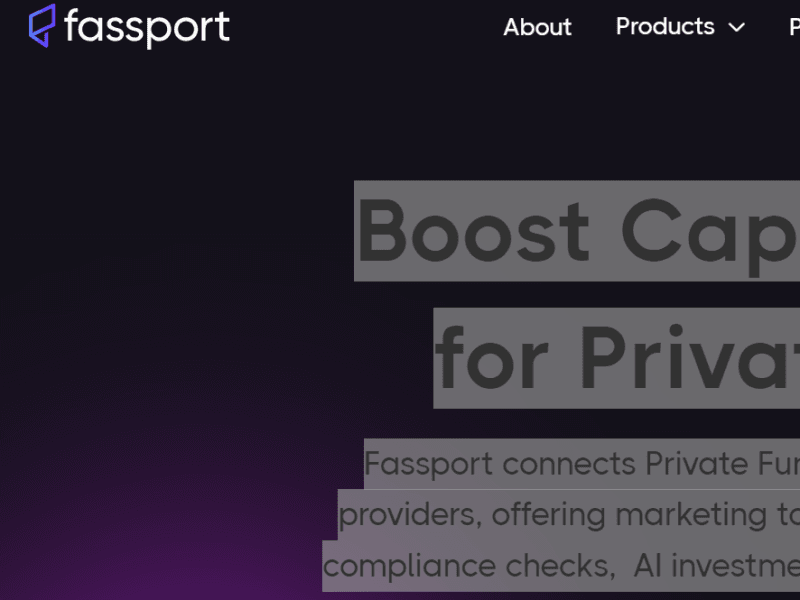Select the About menu item
800x600 pixels.
(537, 27)
